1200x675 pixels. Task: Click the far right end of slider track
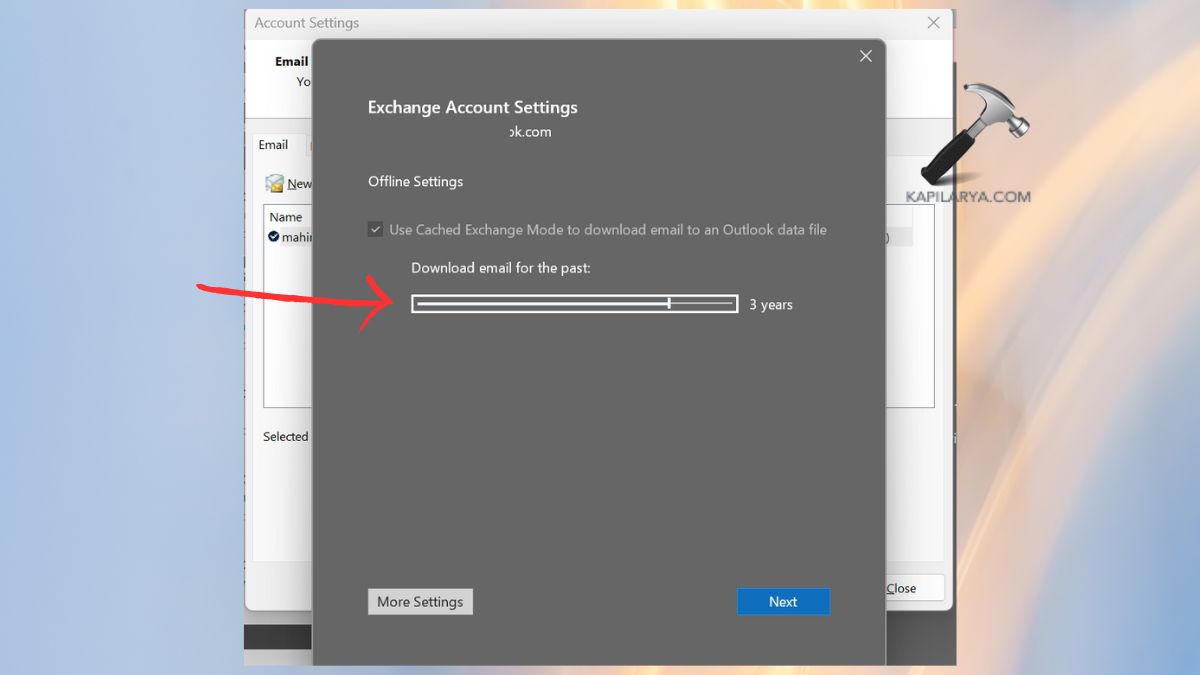(732, 304)
